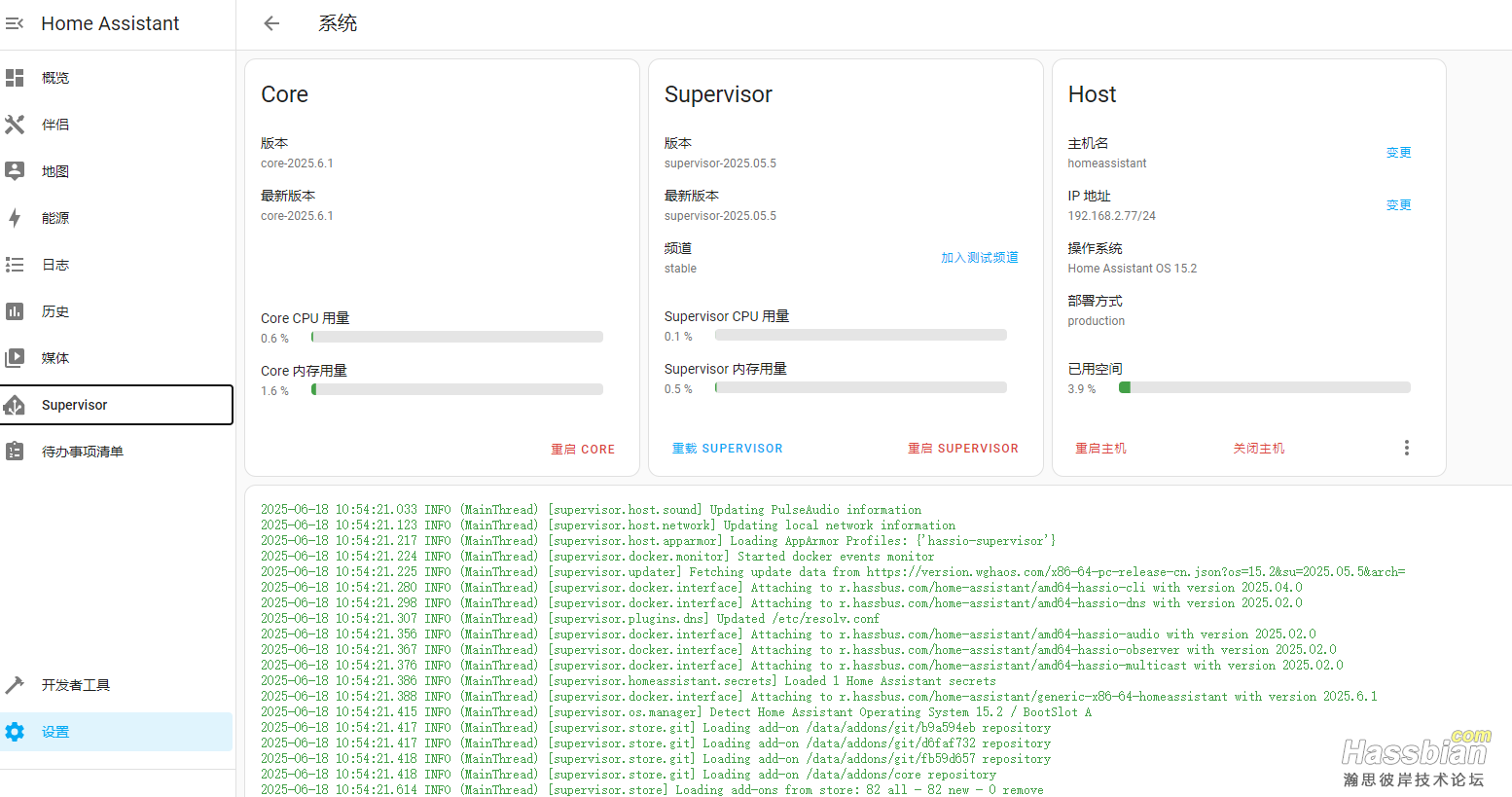This screenshot has width=1512, height=797.
Task: Click the Loading AppArmor Profiles log line
Action: point(658,541)
